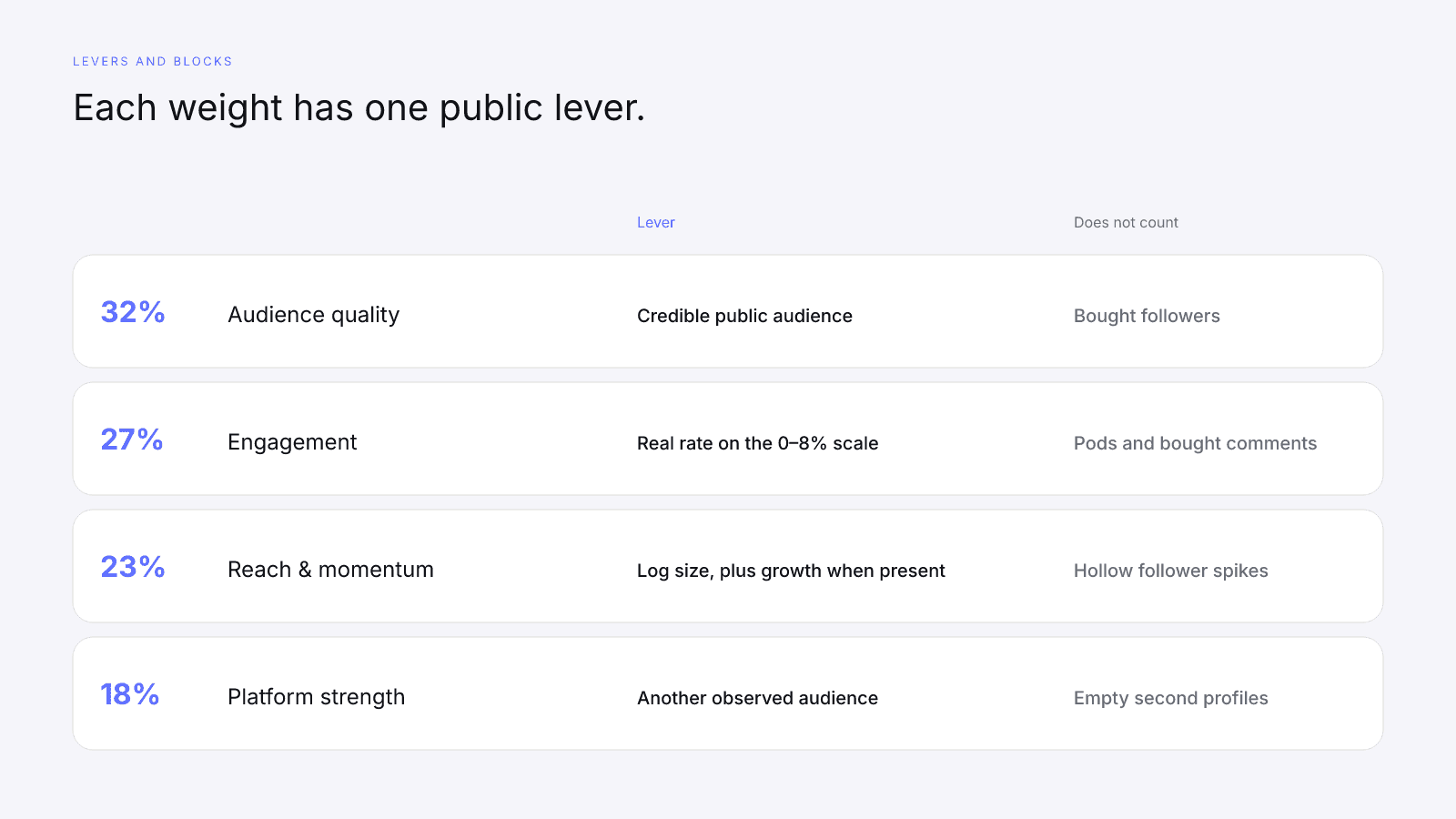
Task: Click the 'Does not count' column header
Action: [1126, 223]
